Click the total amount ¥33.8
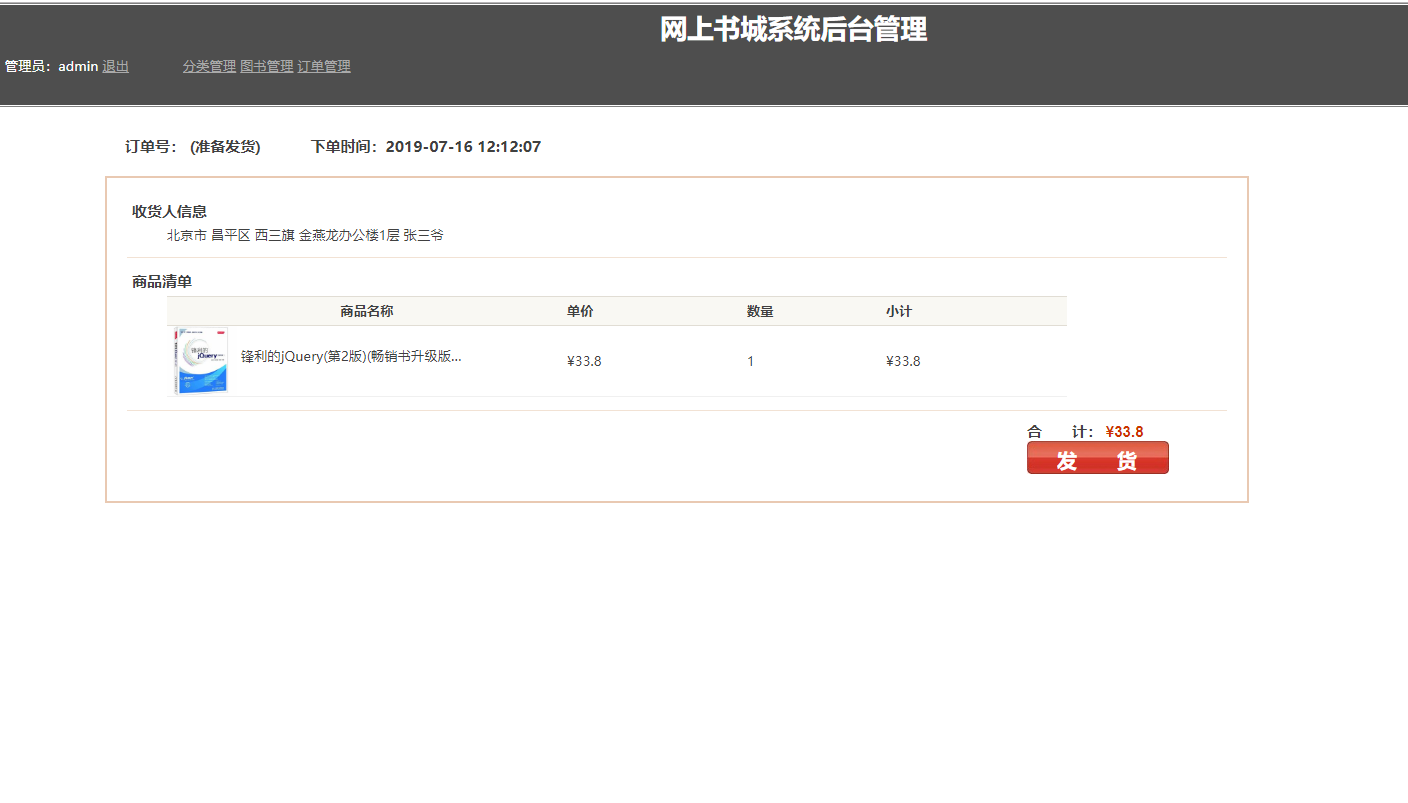This screenshot has width=1408, height=803. point(1124,431)
